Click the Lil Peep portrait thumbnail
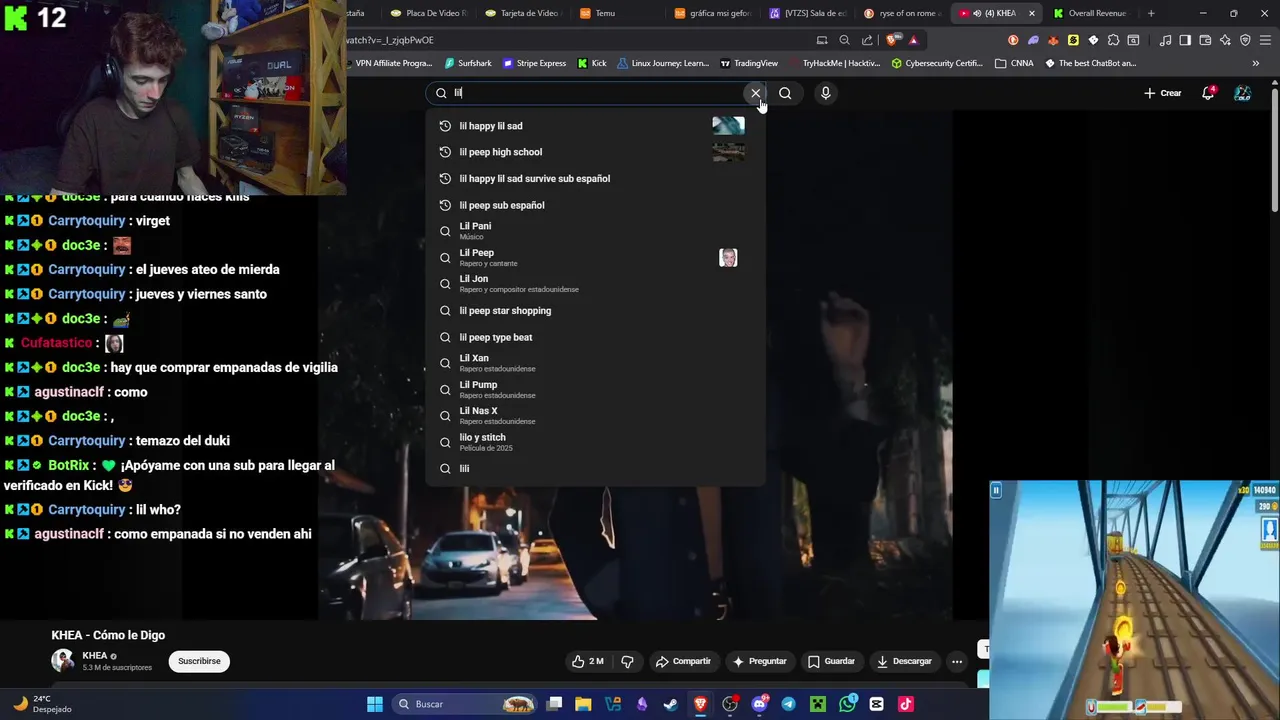The image size is (1280, 720). click(728, 258)
